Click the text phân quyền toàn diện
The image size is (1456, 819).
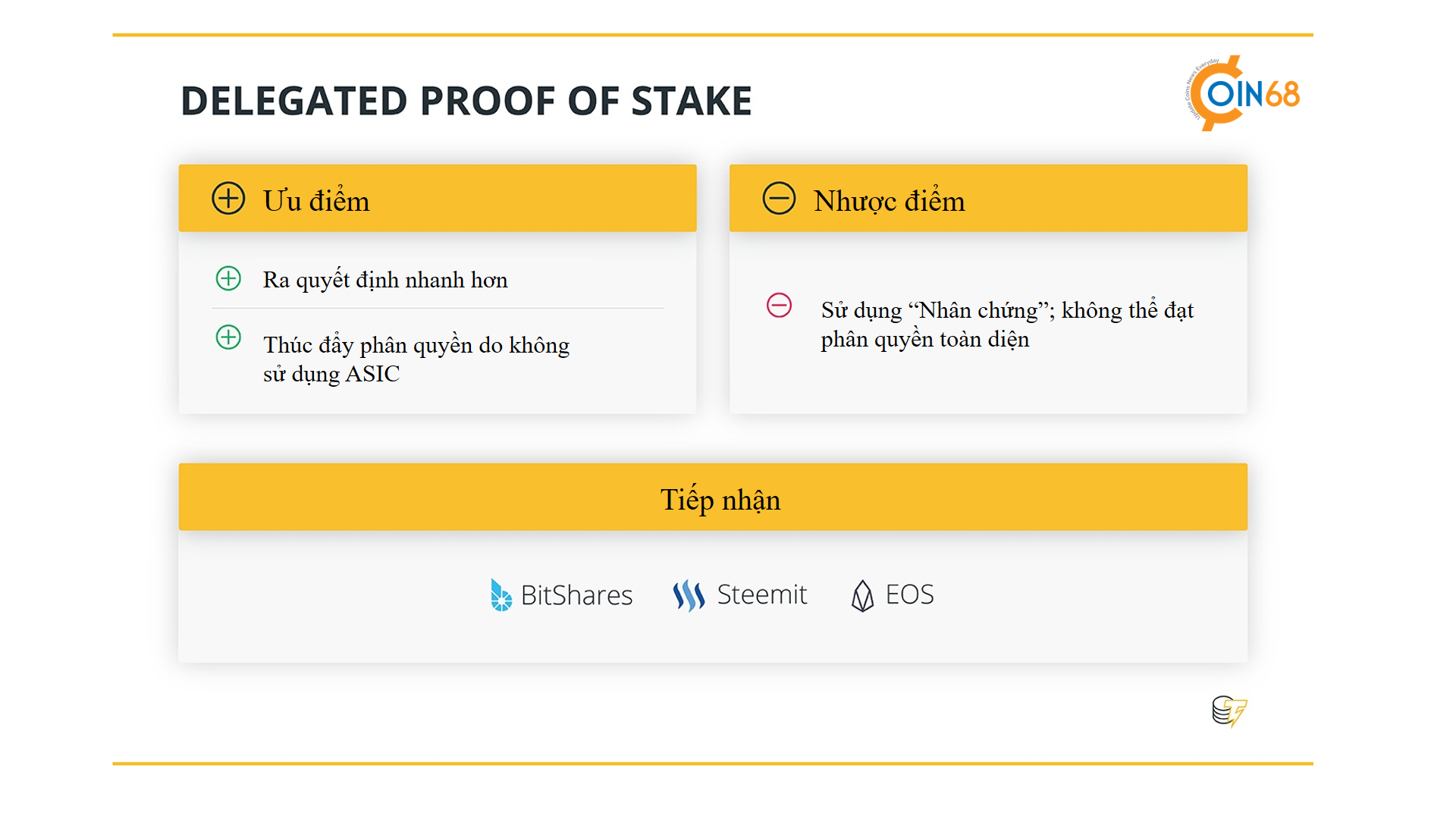coord(925,339)
